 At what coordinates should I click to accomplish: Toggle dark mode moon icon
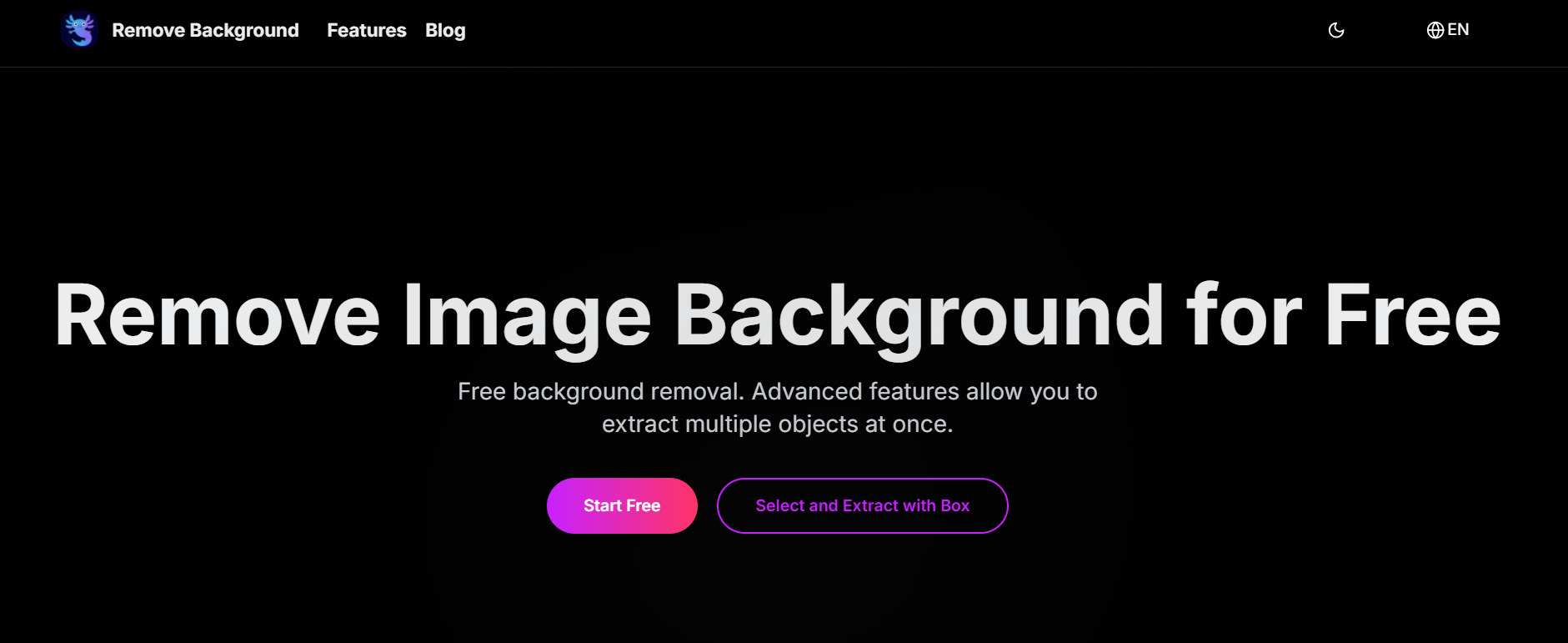pyautogui.click(x=1336, y=30)
